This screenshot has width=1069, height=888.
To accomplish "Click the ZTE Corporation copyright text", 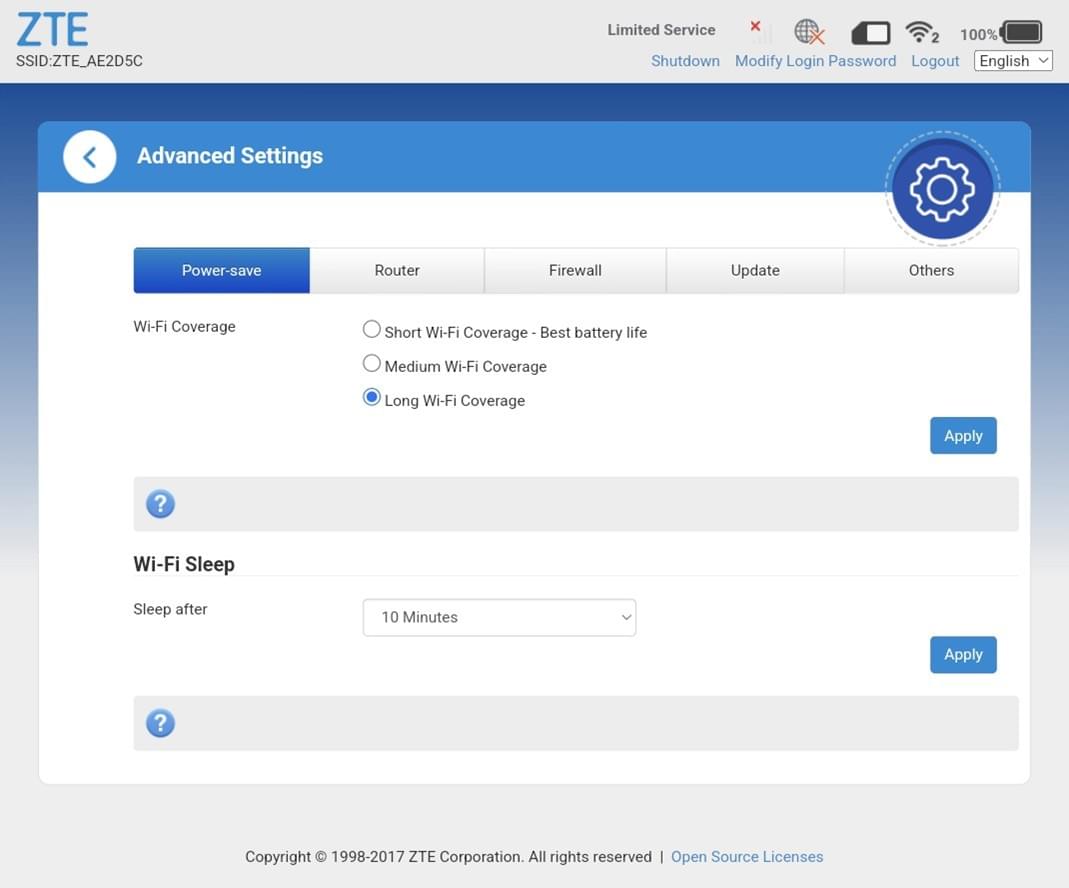I will point(449,857).
